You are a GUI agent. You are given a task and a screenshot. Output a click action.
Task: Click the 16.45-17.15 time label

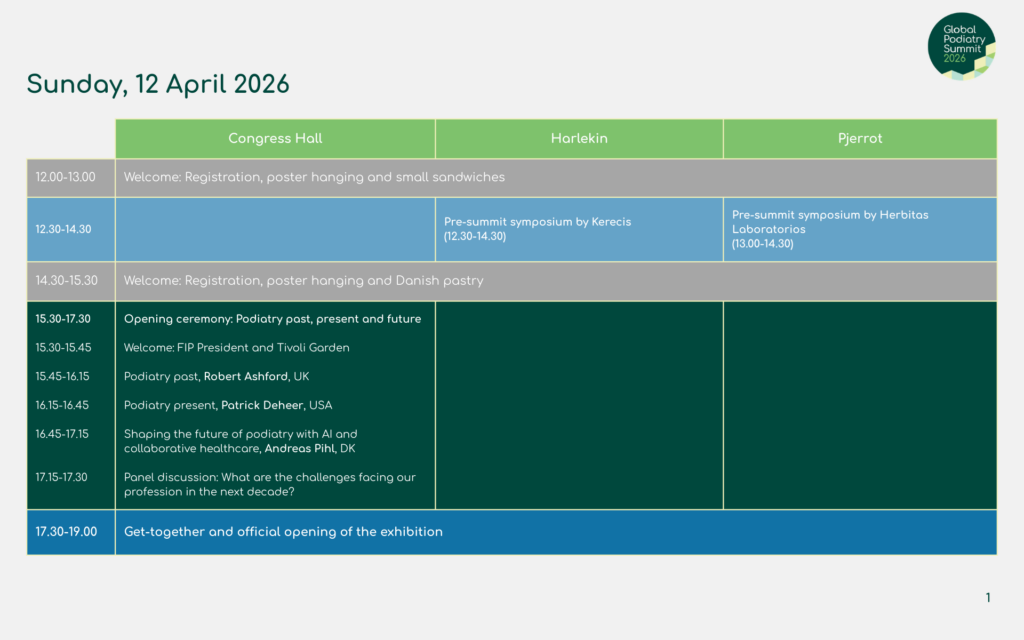point(61,434)
